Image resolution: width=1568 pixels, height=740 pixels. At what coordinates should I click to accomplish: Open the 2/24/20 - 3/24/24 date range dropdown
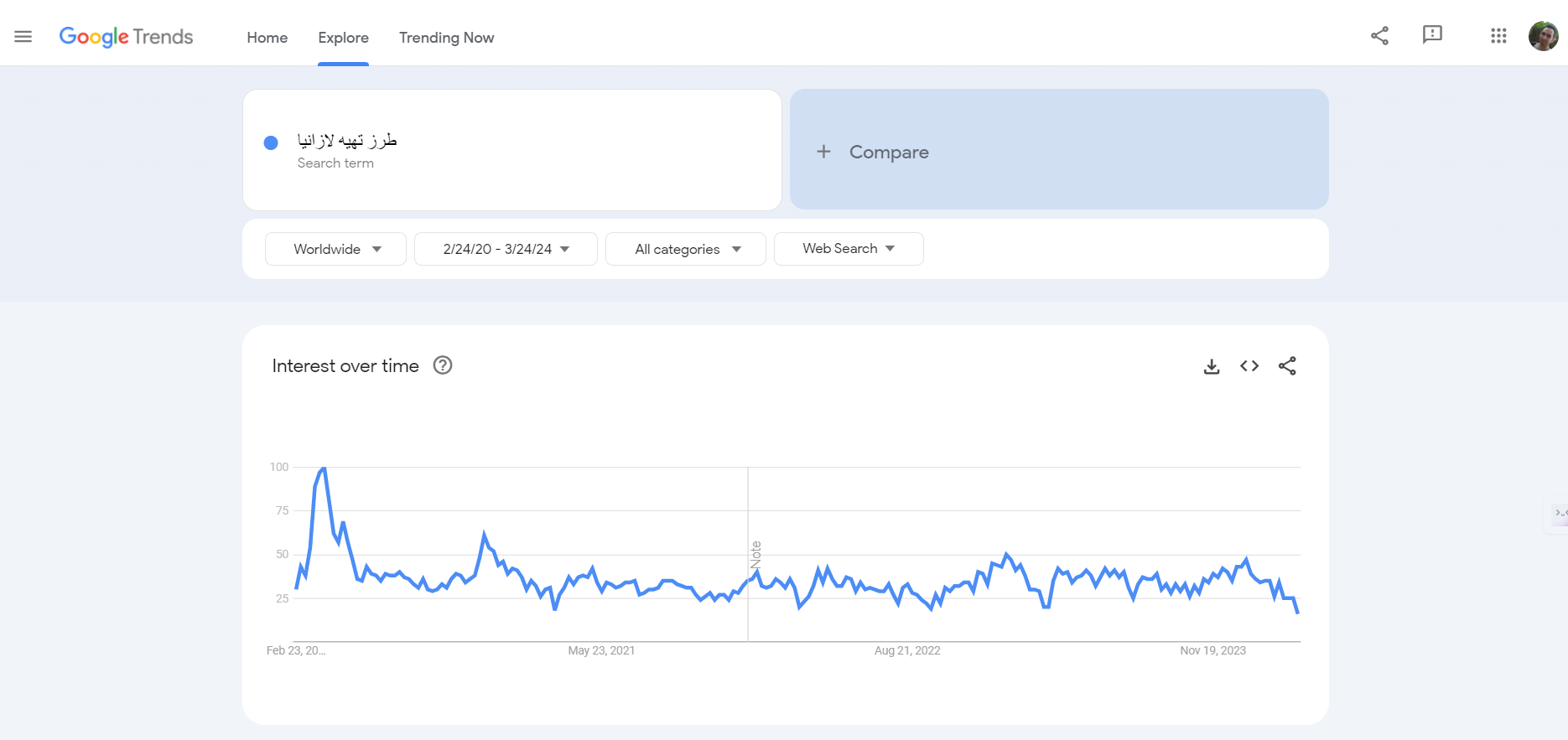(x=506, y=249)
